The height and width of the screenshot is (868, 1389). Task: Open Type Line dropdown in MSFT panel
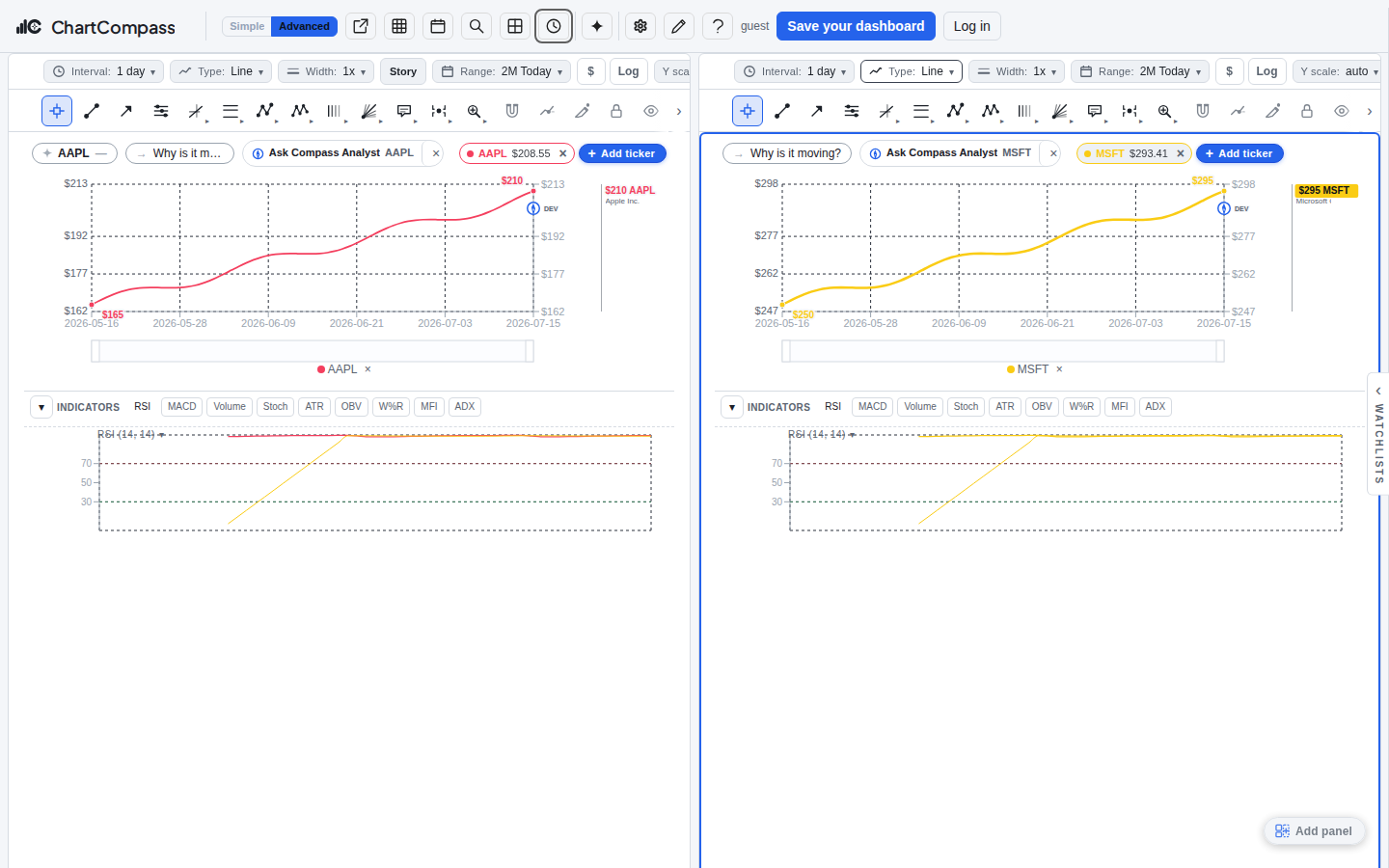point(912,71)
